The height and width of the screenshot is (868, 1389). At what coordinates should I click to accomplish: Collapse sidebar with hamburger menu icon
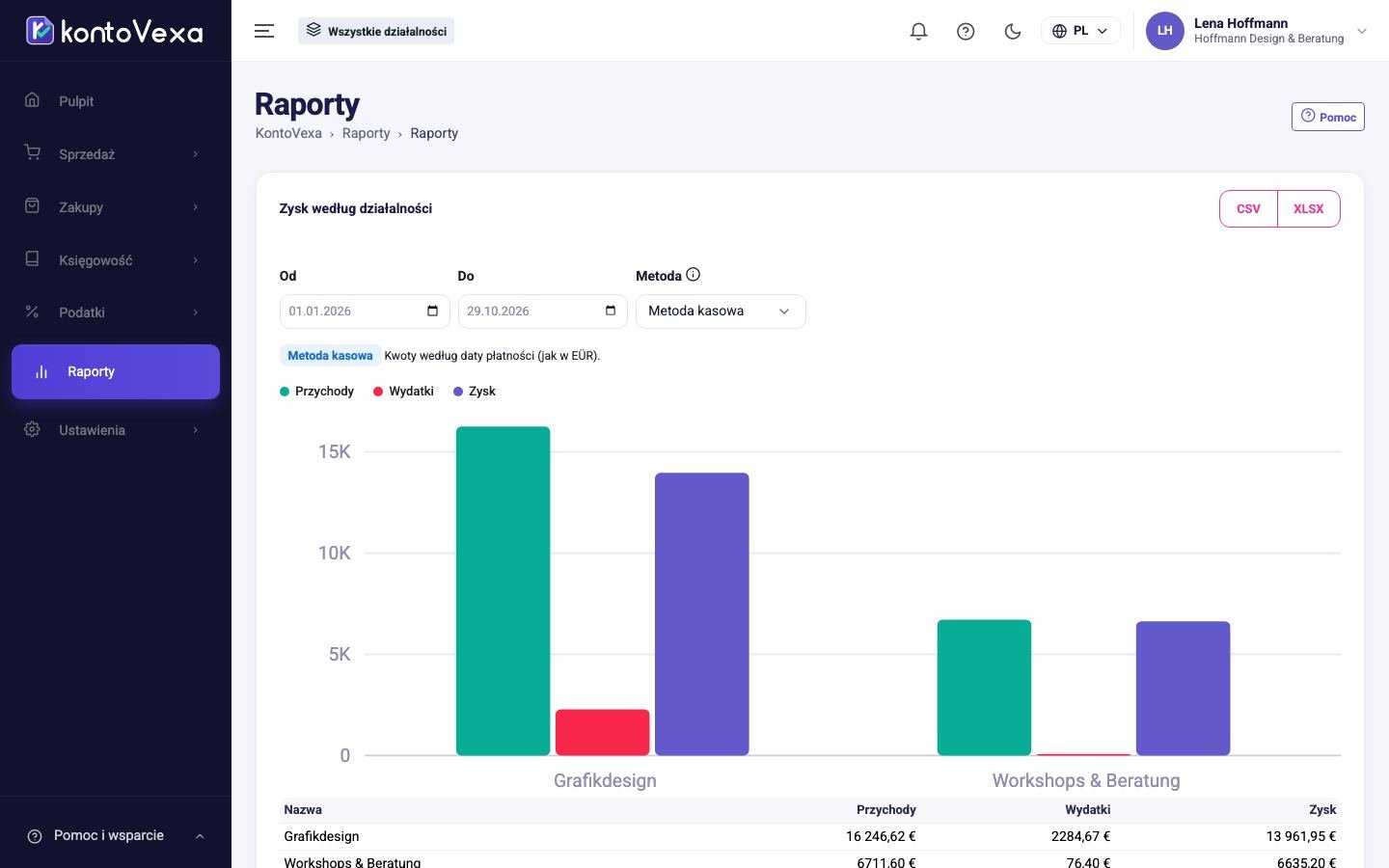(x=264, y=31)
